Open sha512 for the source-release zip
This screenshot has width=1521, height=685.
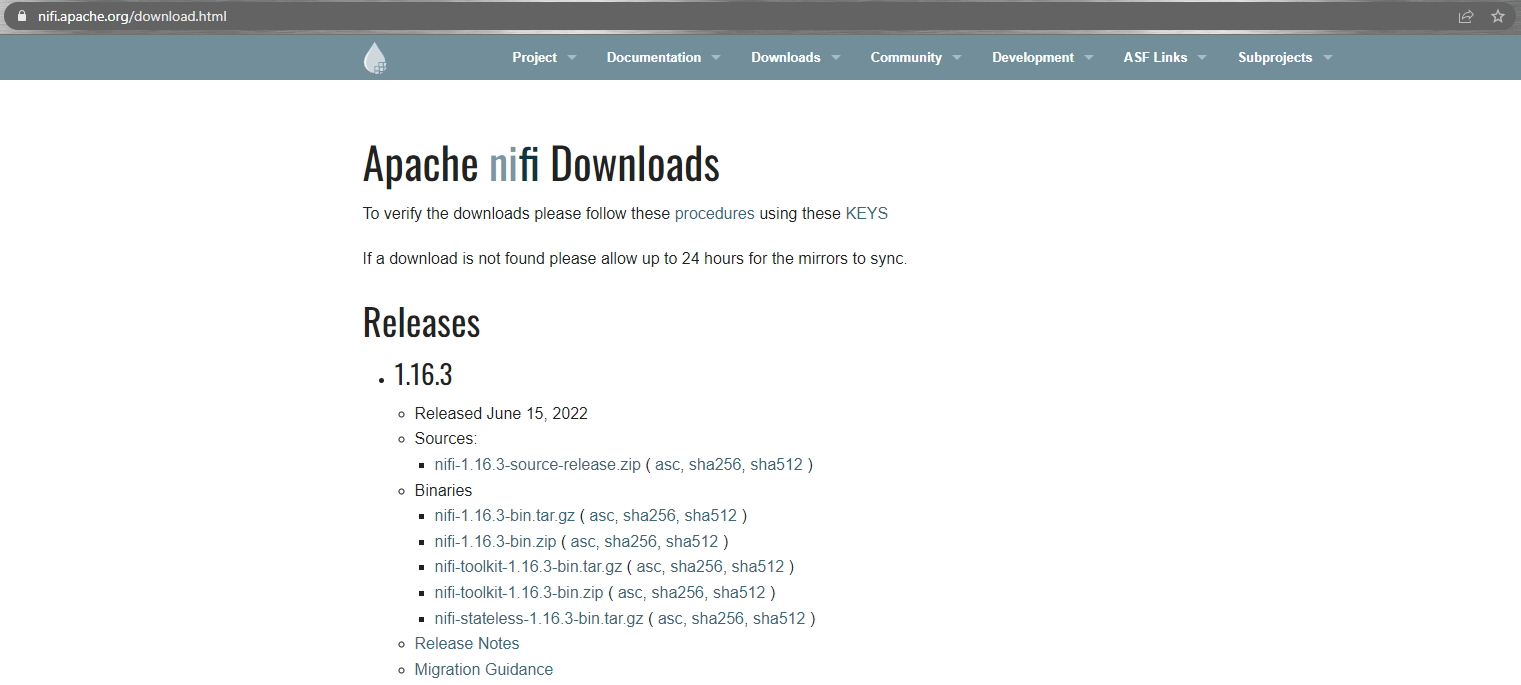point(777,465)
